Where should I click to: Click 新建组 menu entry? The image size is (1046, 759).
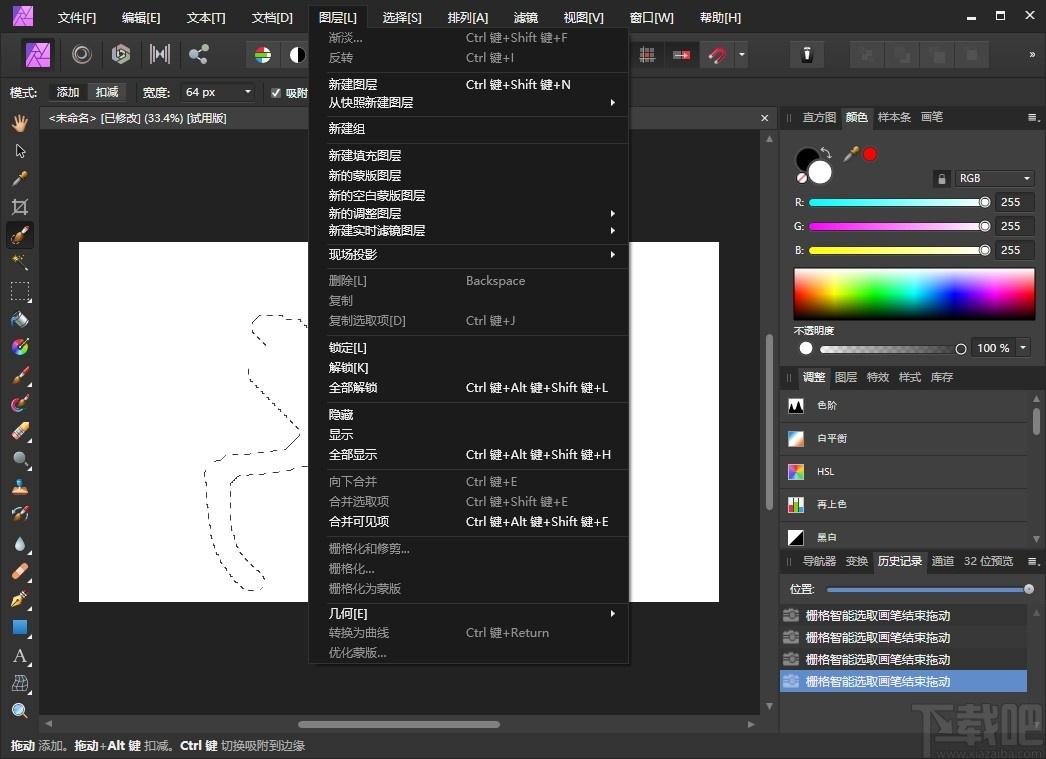click(x=469, y=129)
